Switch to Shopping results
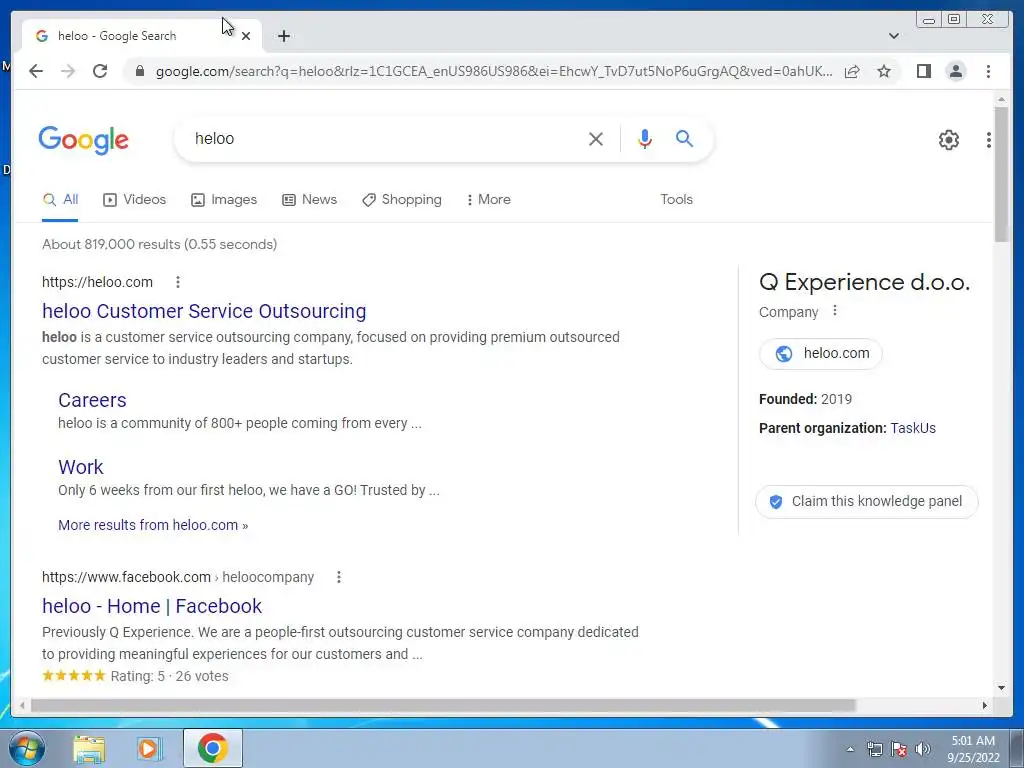Image resolution: width=1024 pixels, height=768 pixels. coord(402,200)
